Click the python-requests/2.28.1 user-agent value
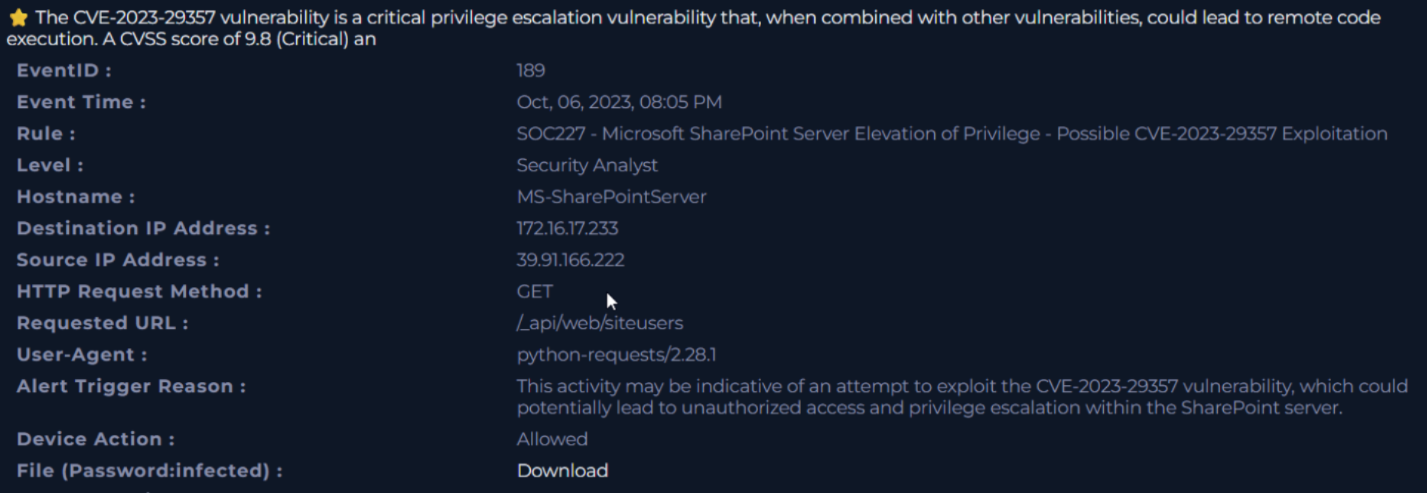 point(618,355)
